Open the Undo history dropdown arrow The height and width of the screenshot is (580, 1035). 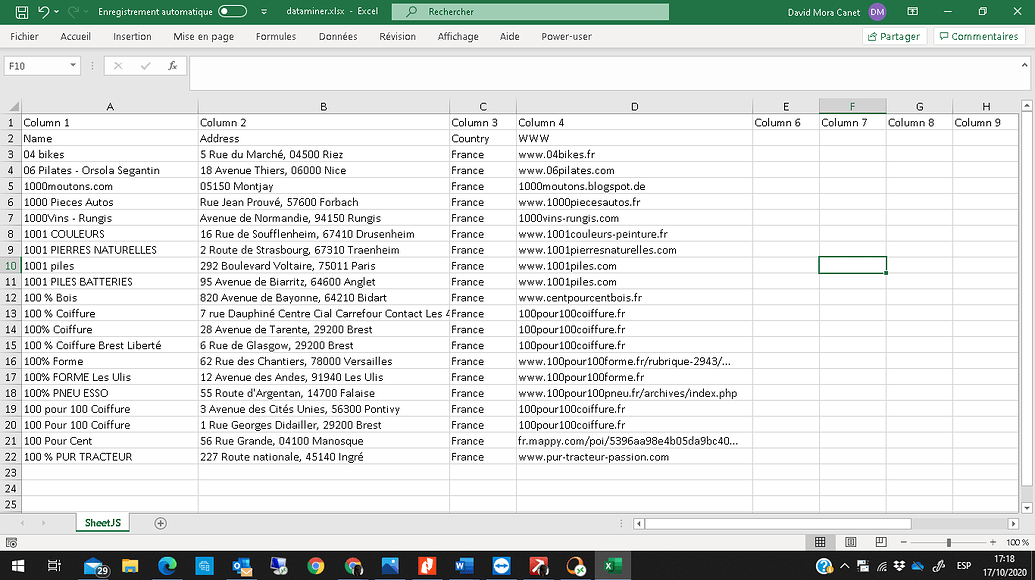pos(57,12)
